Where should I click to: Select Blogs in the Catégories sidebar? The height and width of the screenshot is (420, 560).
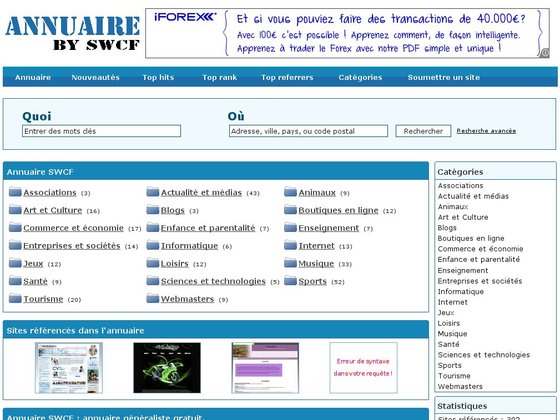pyautogui.click(x=447, y=228)
